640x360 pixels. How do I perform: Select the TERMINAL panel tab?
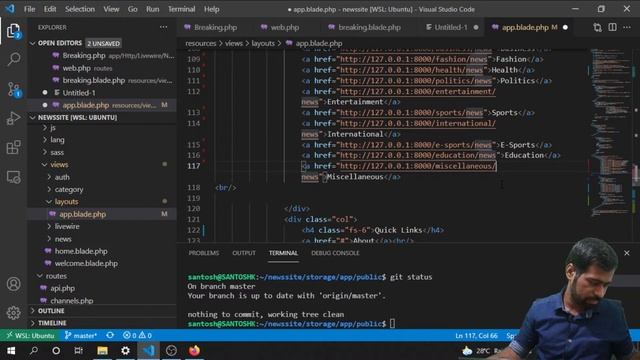coord(283,253)
